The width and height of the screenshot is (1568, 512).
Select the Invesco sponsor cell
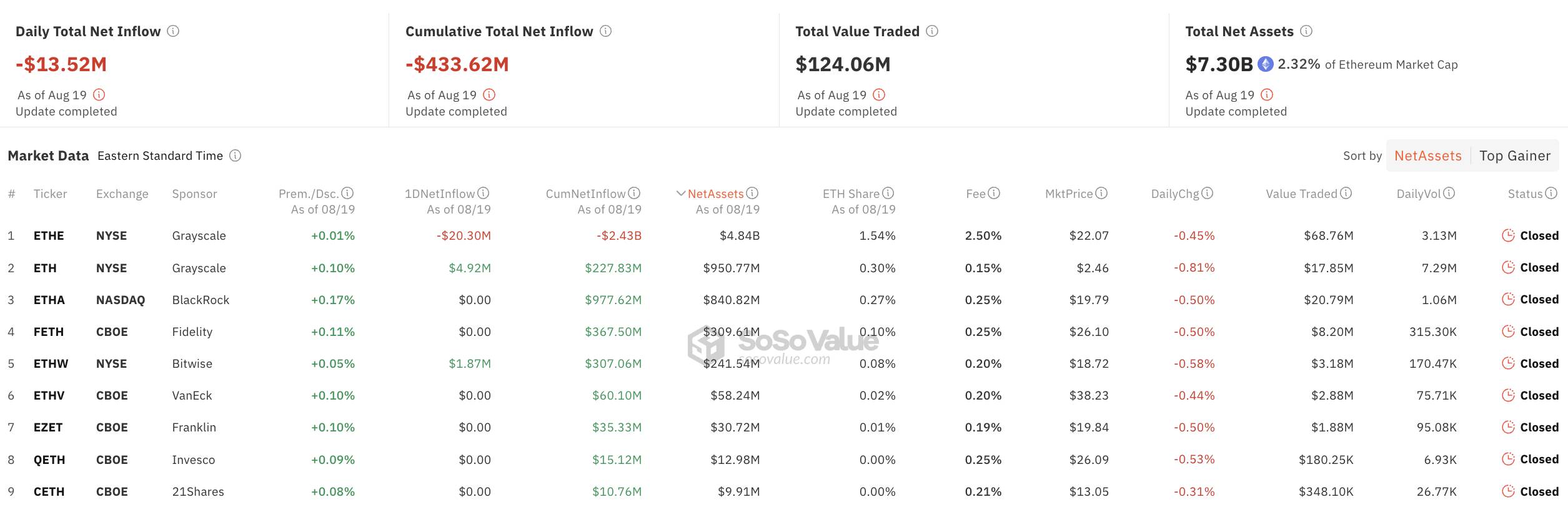coord(194,460)
